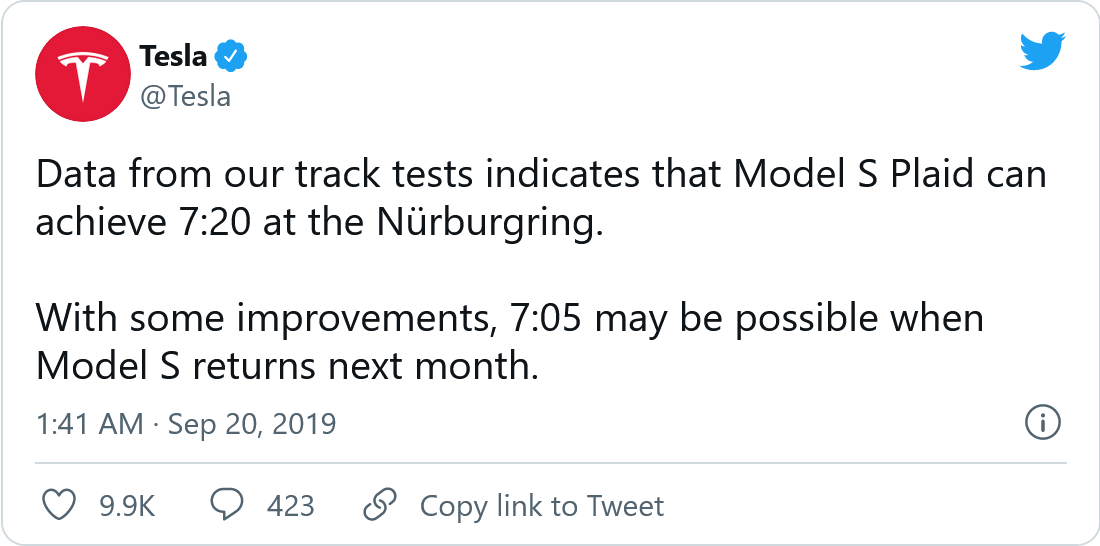Click the Tesla logo profile avatar

coord(78,79)
